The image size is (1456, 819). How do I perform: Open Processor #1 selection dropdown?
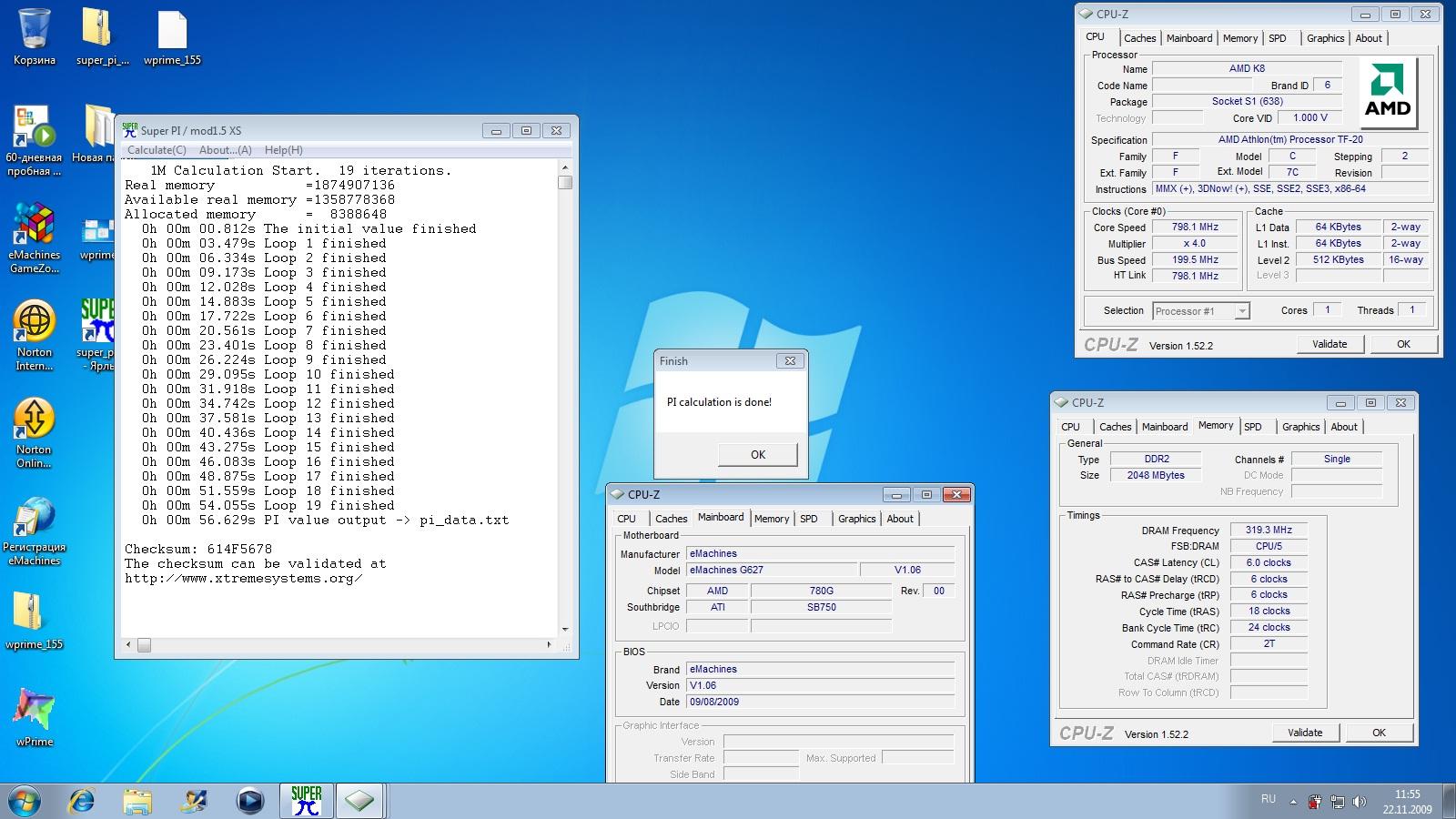[x=1201, y=311]
